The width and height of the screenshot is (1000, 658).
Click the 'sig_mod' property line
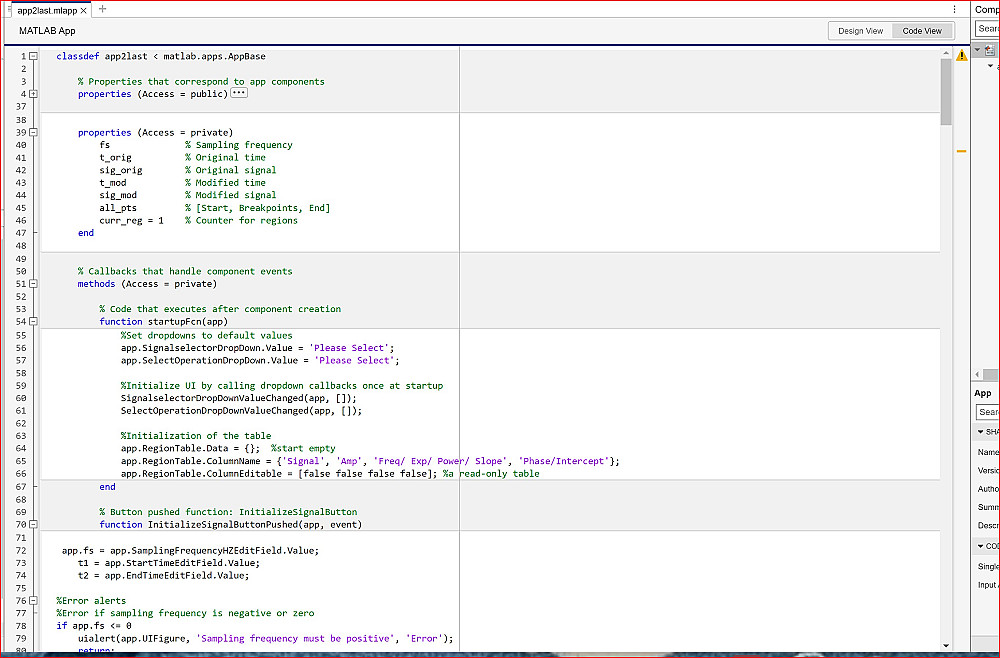(188, 195)
